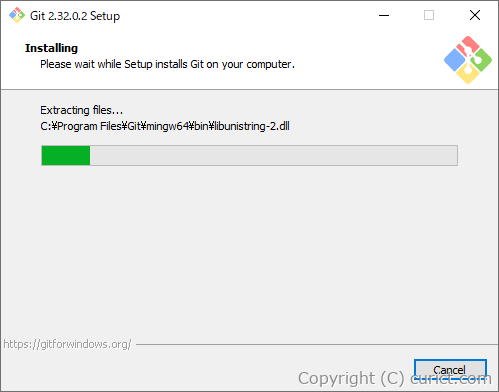Close the Git Setup window

(x=475, y=15)
